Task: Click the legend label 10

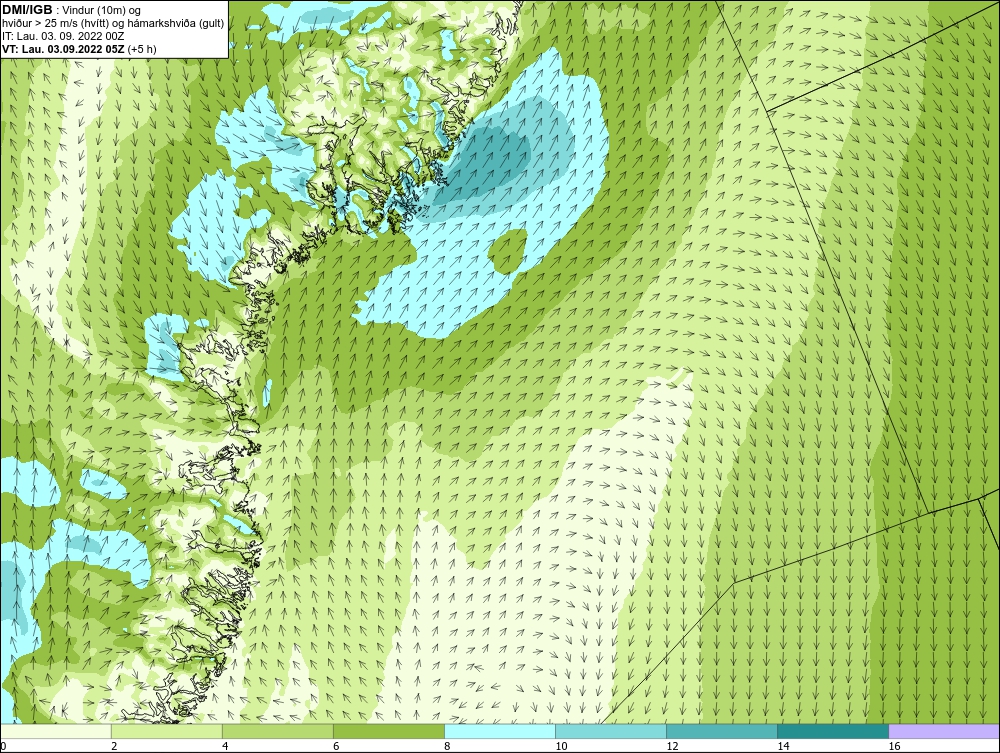Action: click(561, 746)
